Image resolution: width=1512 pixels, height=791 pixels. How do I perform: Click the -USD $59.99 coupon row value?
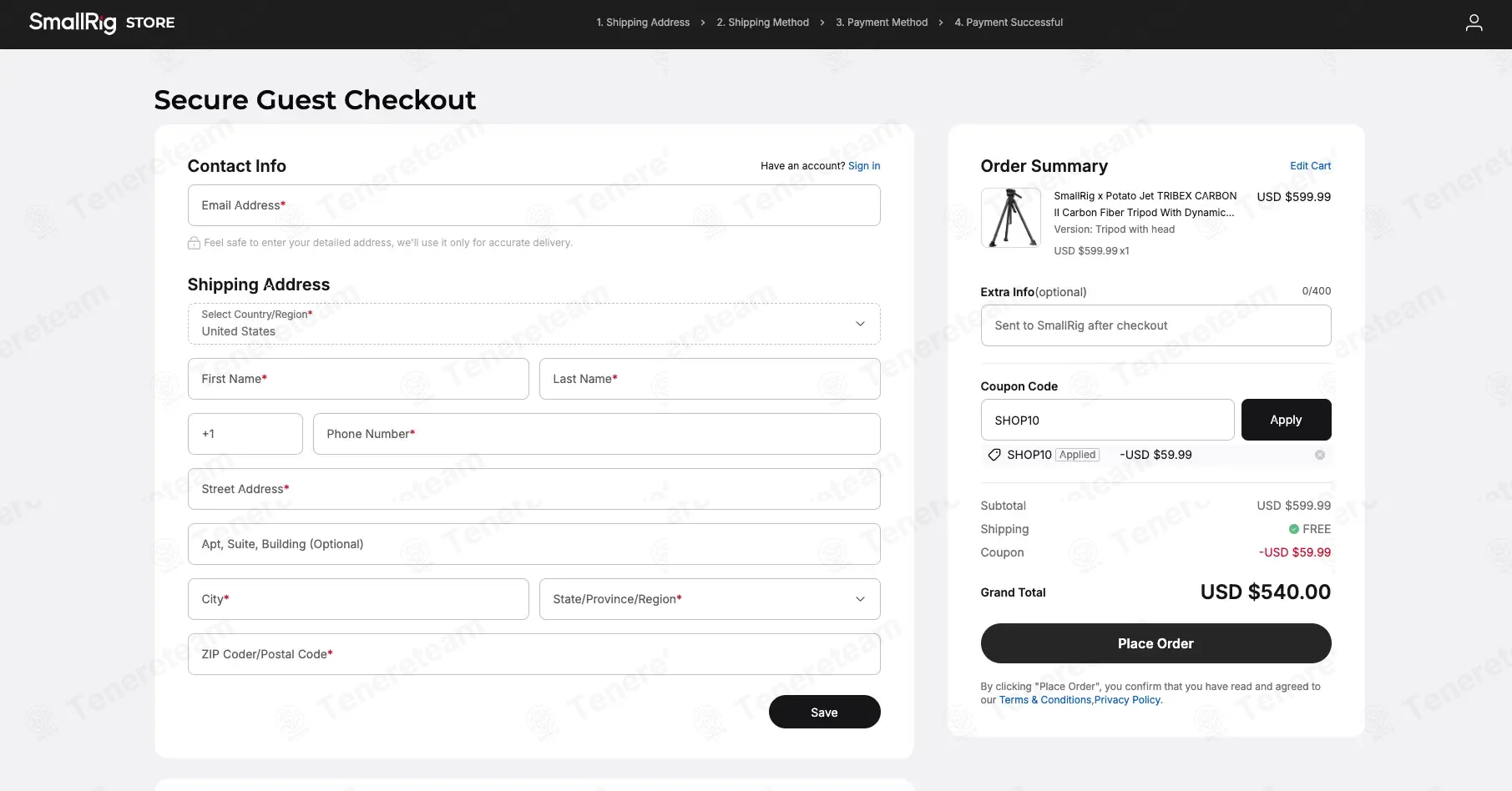[1295, 552]
